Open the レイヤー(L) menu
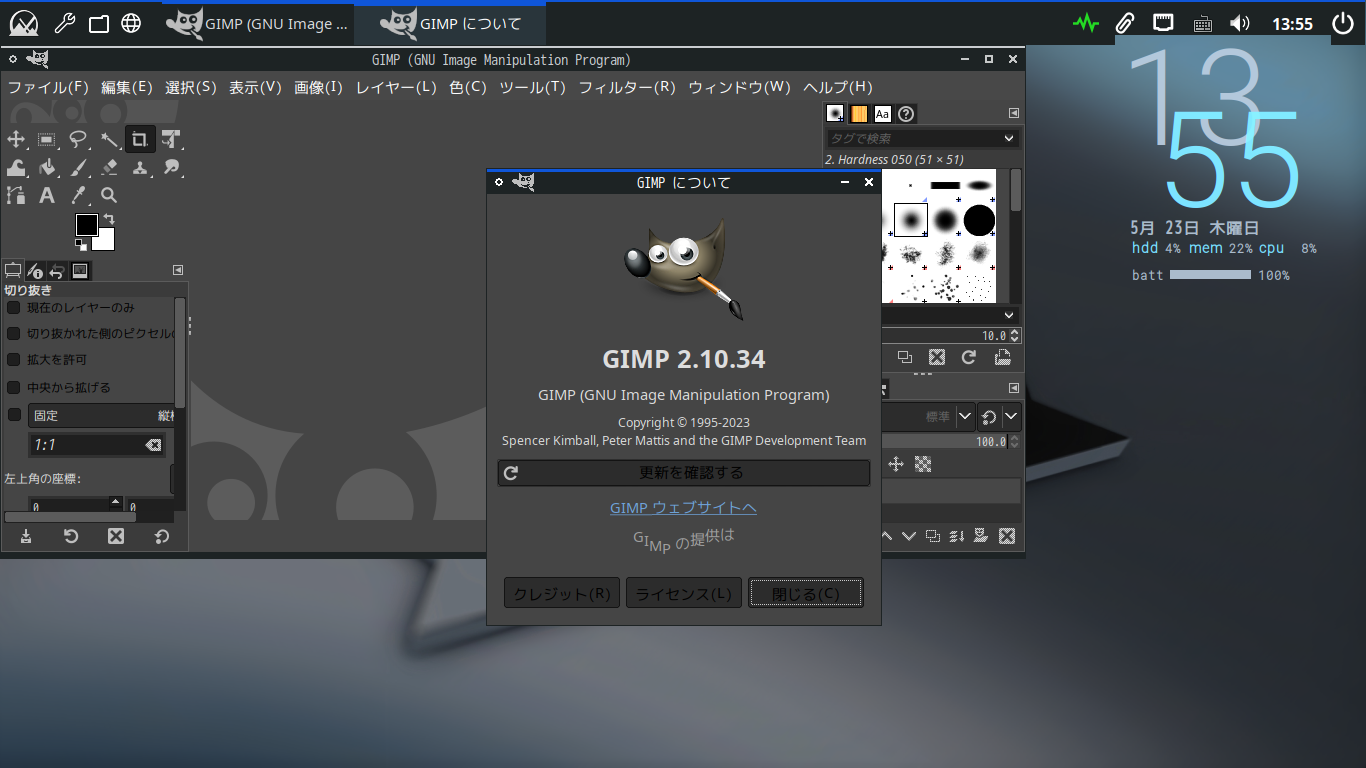Image resolution: width=1366 pixels, height=768 pixels. tap(396, 87)
